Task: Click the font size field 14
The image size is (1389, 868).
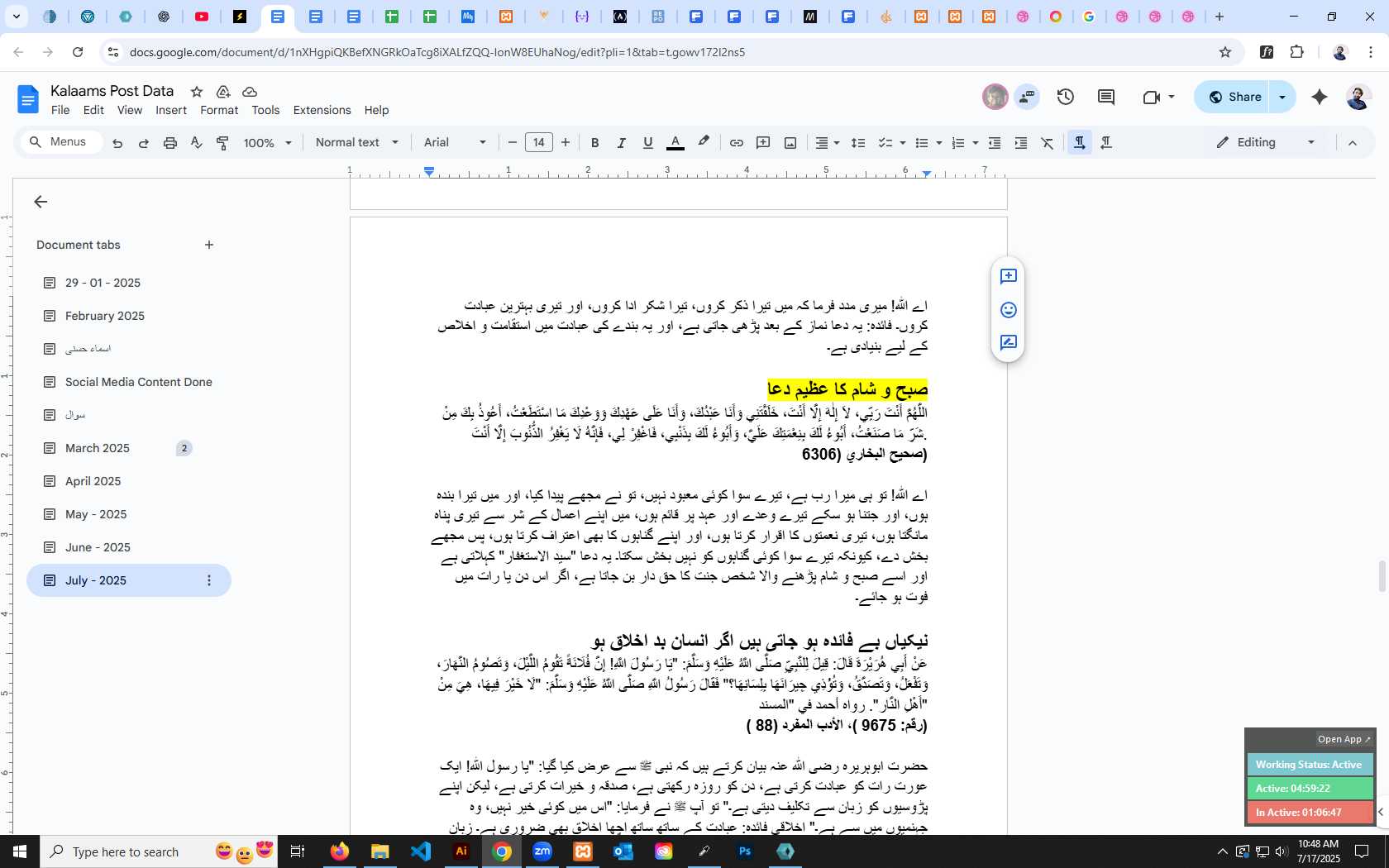Action: point(539,143)
